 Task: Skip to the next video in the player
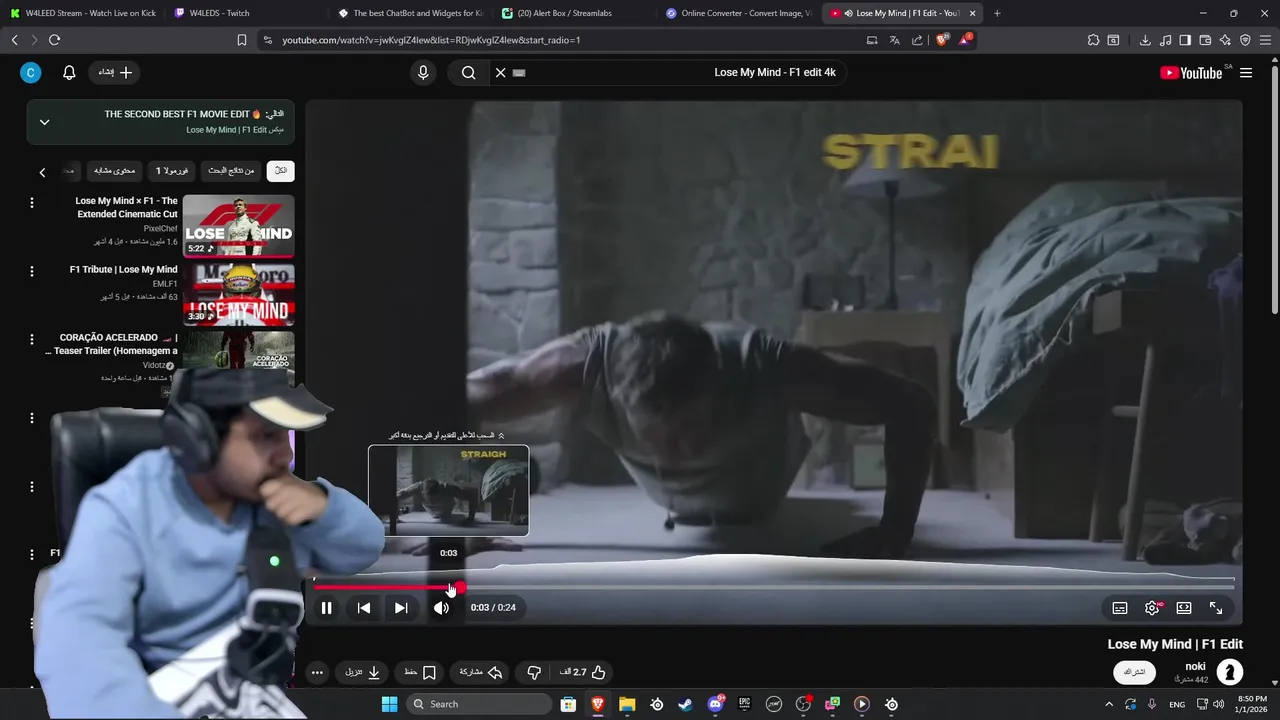coord(401,608)
